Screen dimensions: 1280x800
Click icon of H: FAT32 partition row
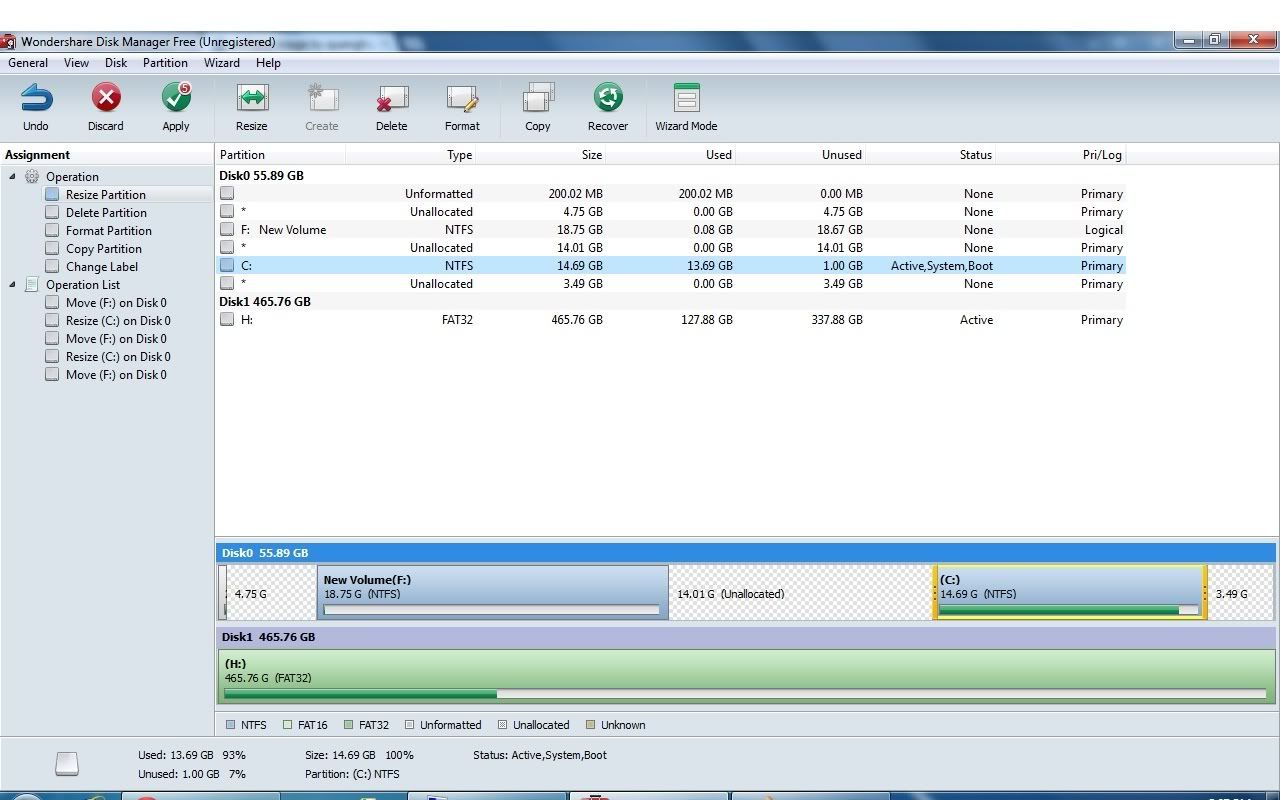227,319
